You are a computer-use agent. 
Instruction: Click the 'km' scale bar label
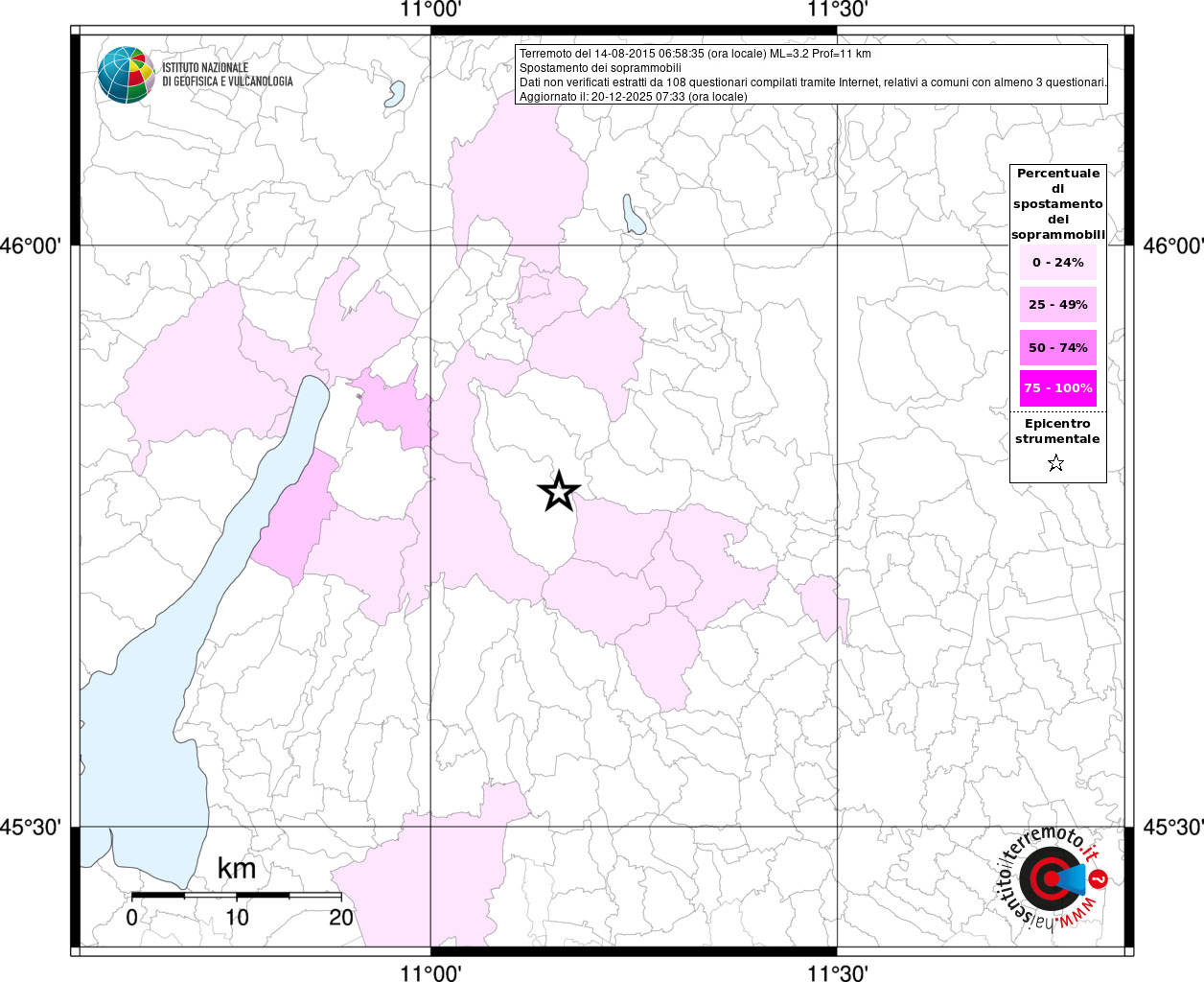236,869
